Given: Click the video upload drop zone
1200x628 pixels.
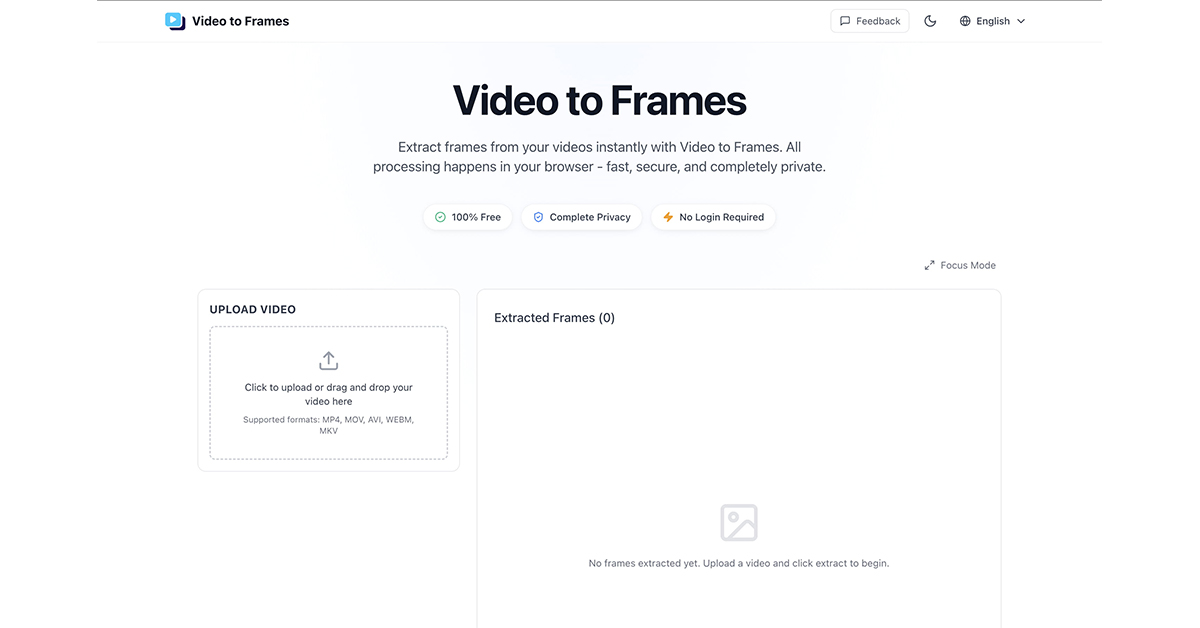Looking at the screenshot, I should (x=328, y=393).
